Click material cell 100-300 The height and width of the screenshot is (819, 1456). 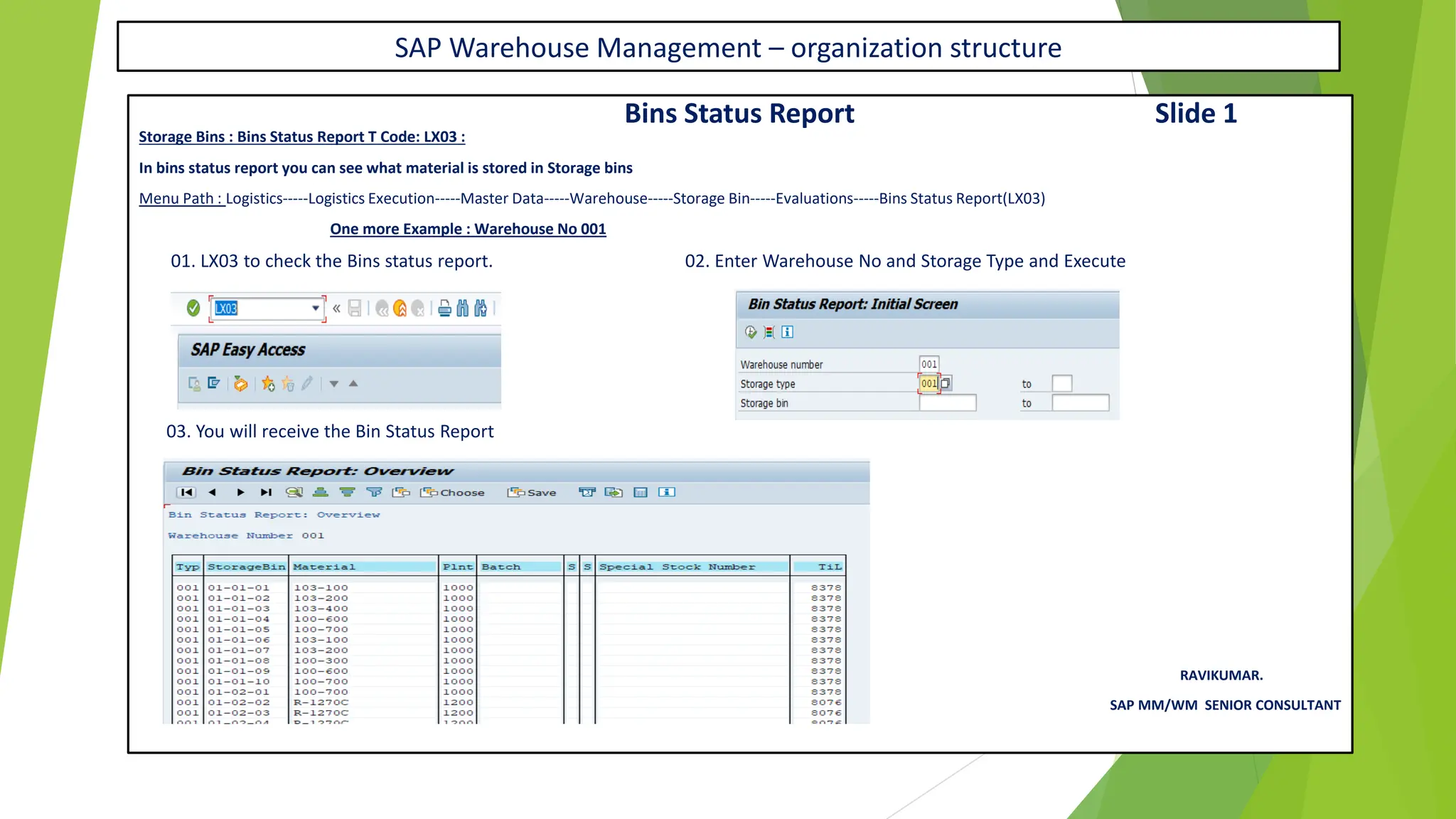pyautogui.click(x=321, y=660)
